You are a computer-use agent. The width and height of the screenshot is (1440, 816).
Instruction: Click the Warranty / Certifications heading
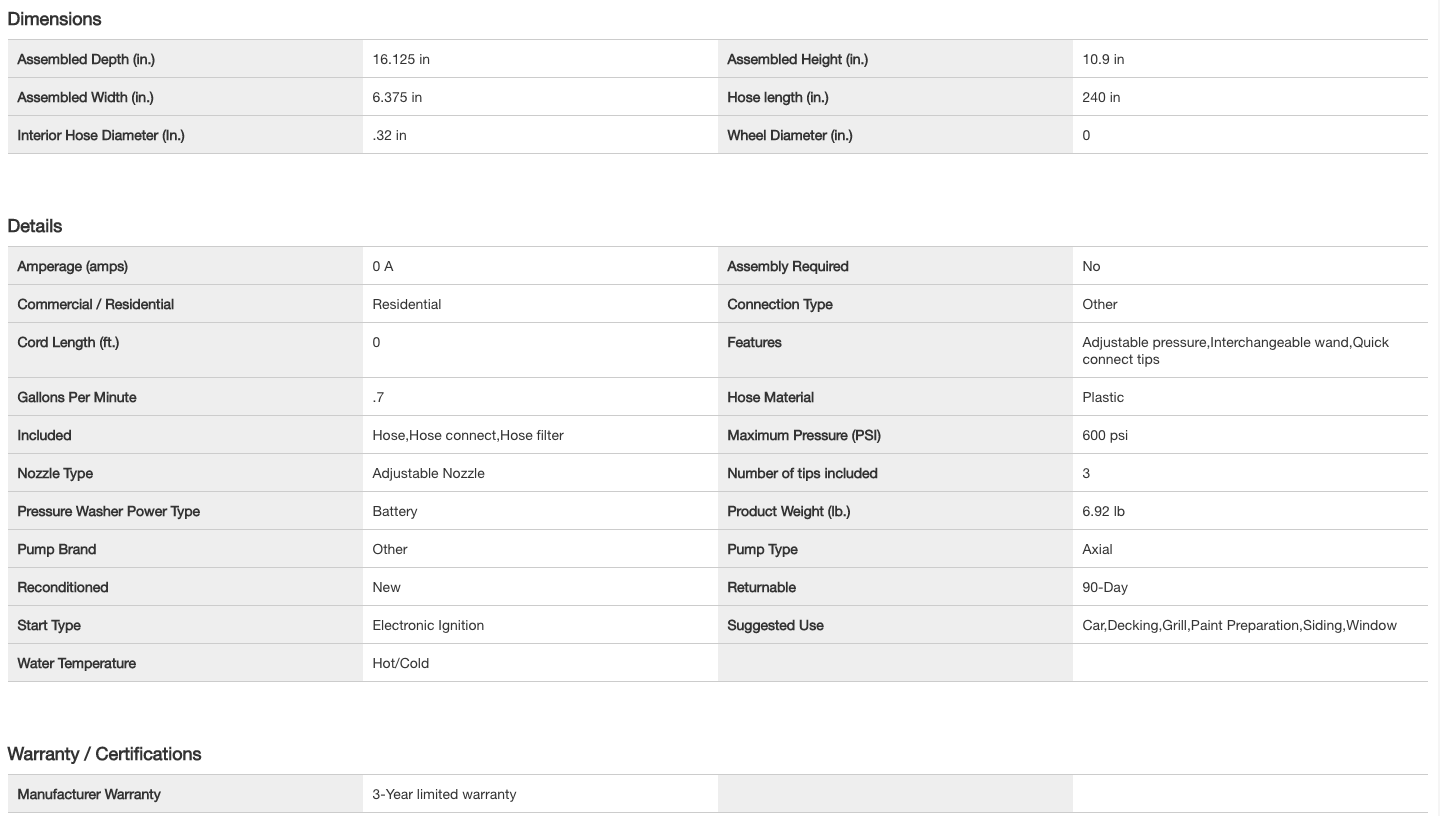click(104, 754)
